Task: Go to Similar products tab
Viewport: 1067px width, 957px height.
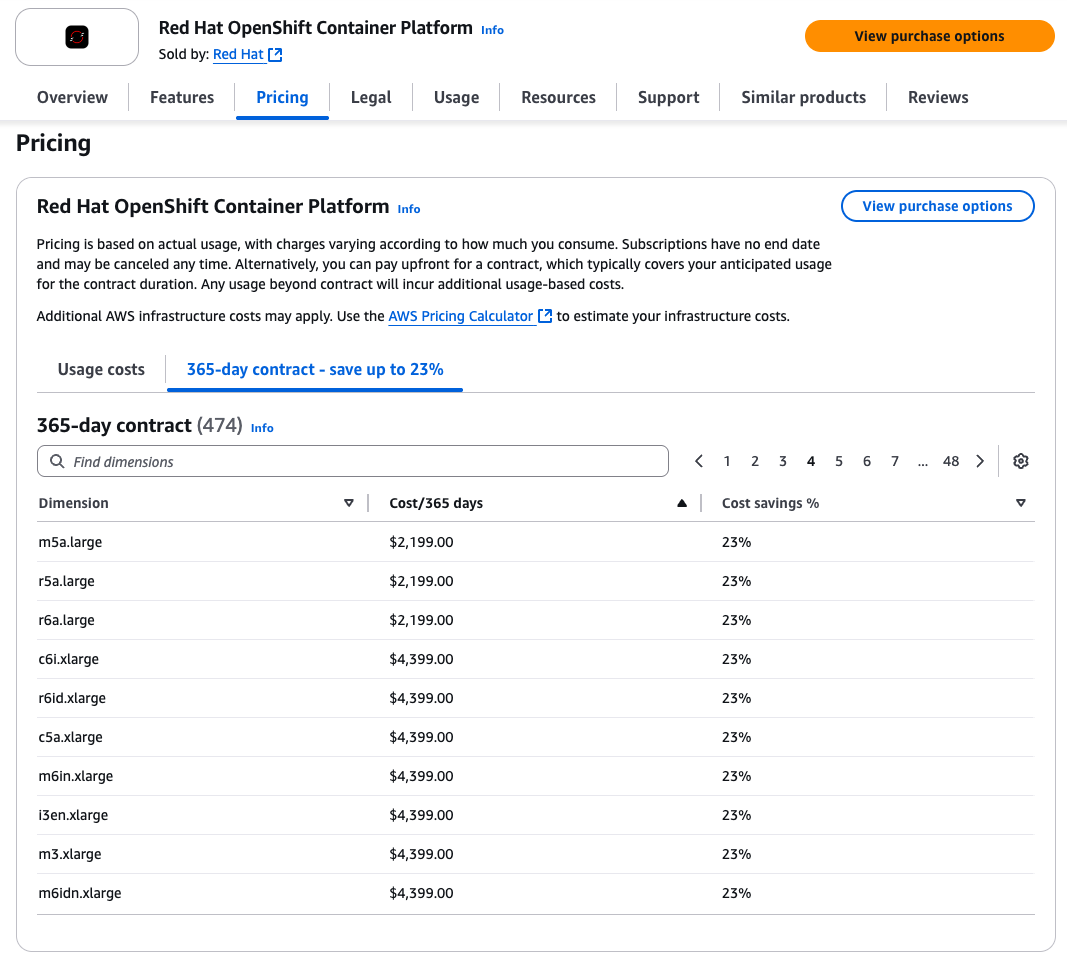Action: [x=804, y=97]
